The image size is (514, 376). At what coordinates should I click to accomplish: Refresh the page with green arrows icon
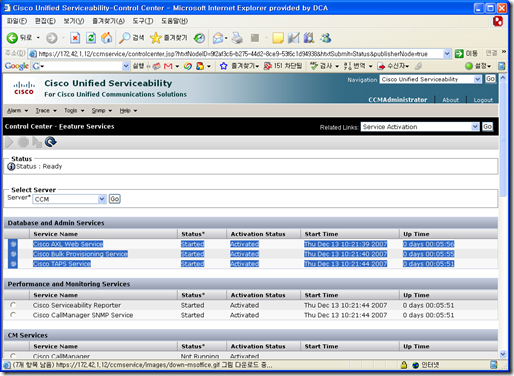click(x=91, y=38)
